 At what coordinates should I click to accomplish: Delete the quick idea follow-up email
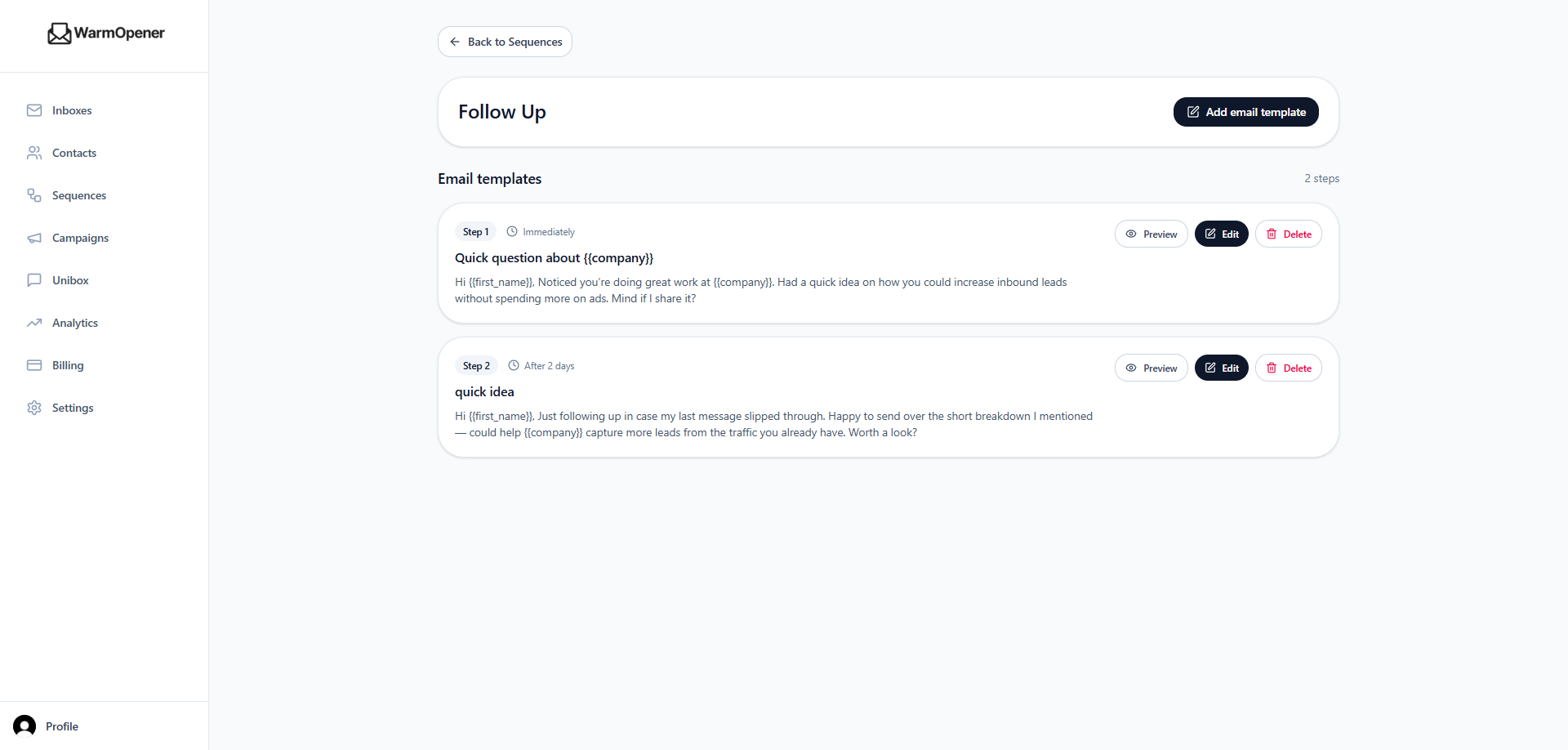1288,368
